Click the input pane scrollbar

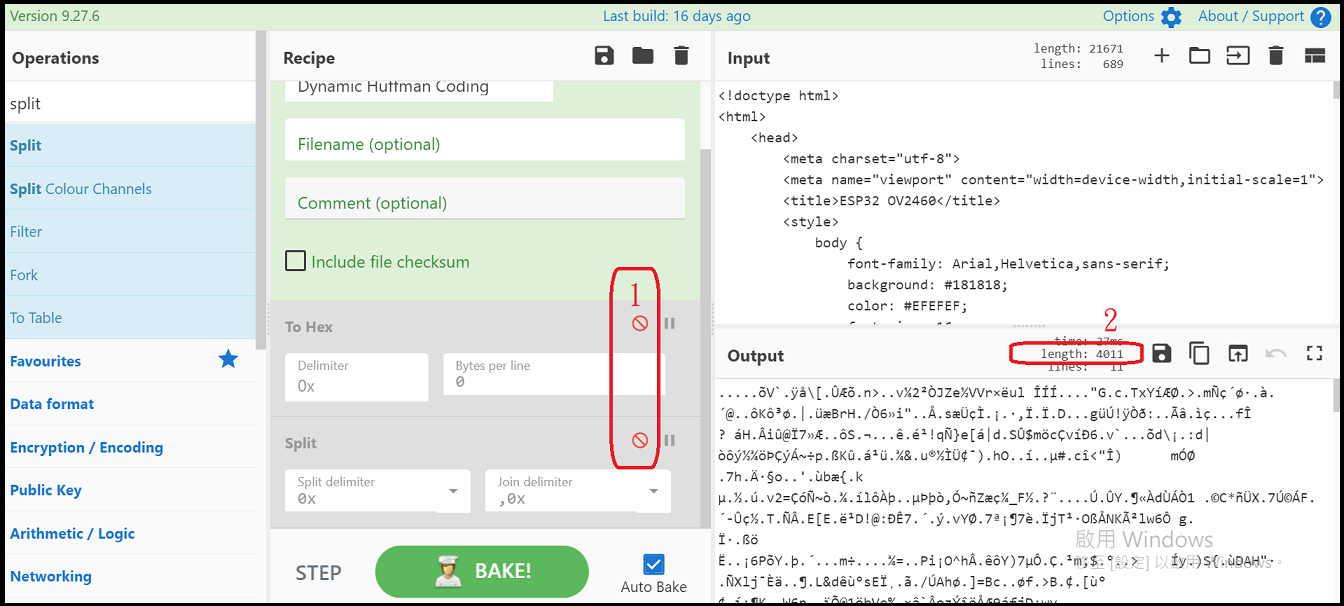(1337, 91)
